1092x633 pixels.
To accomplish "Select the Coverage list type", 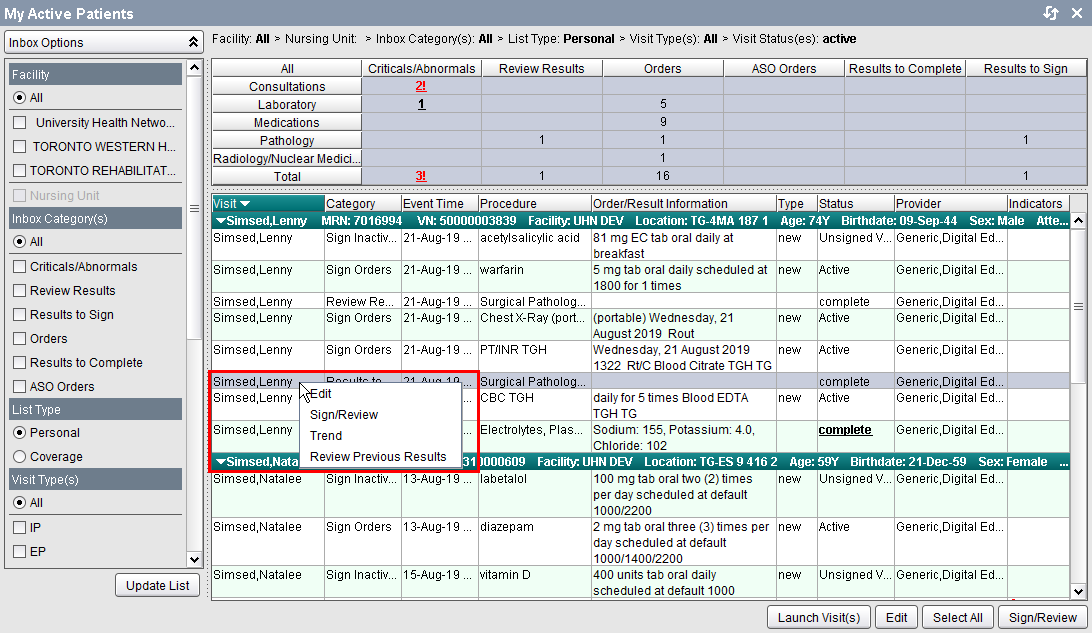I will click(x=20, y=457).
